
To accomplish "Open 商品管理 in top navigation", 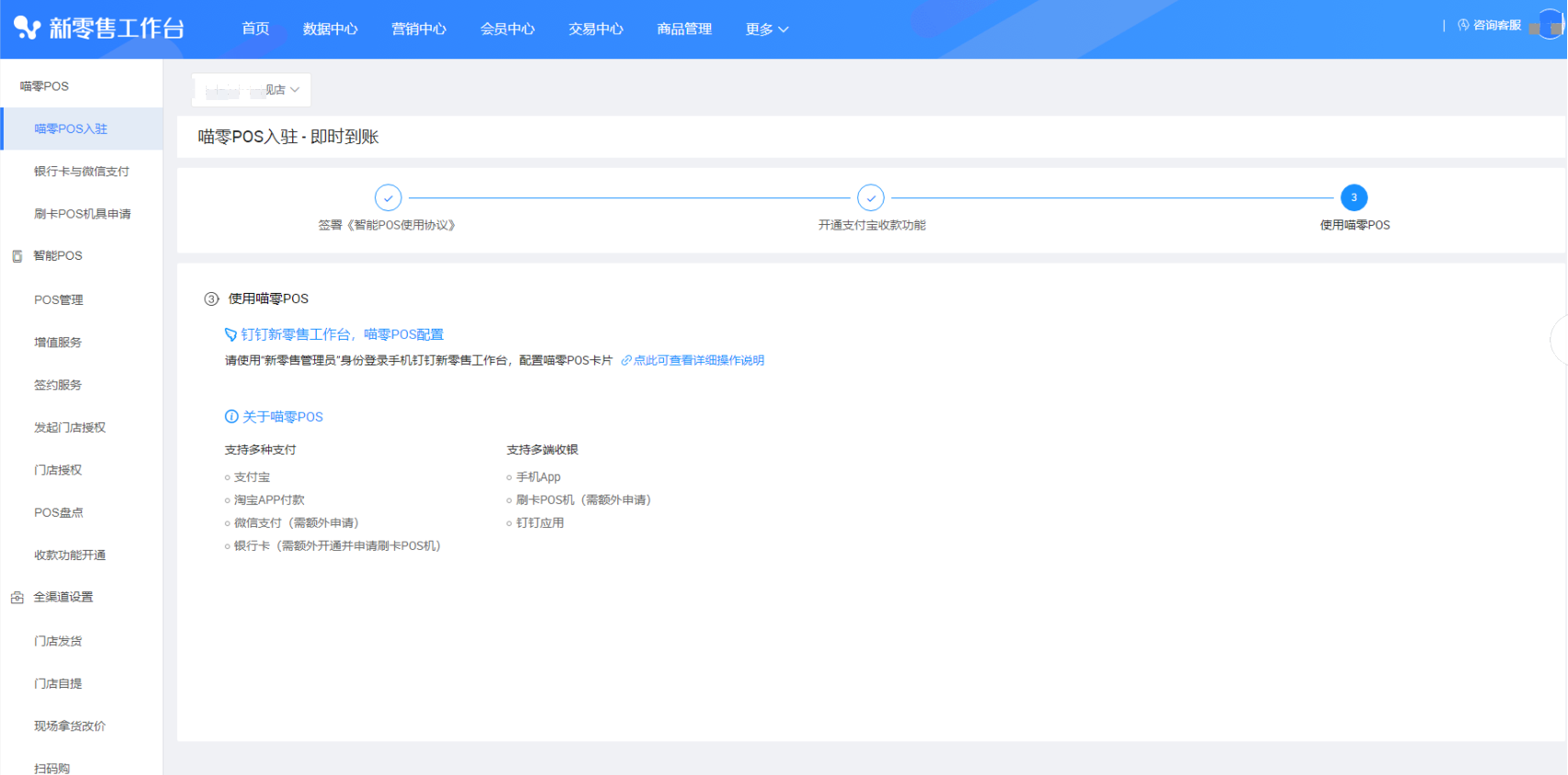I will click(x=684, y=29).
